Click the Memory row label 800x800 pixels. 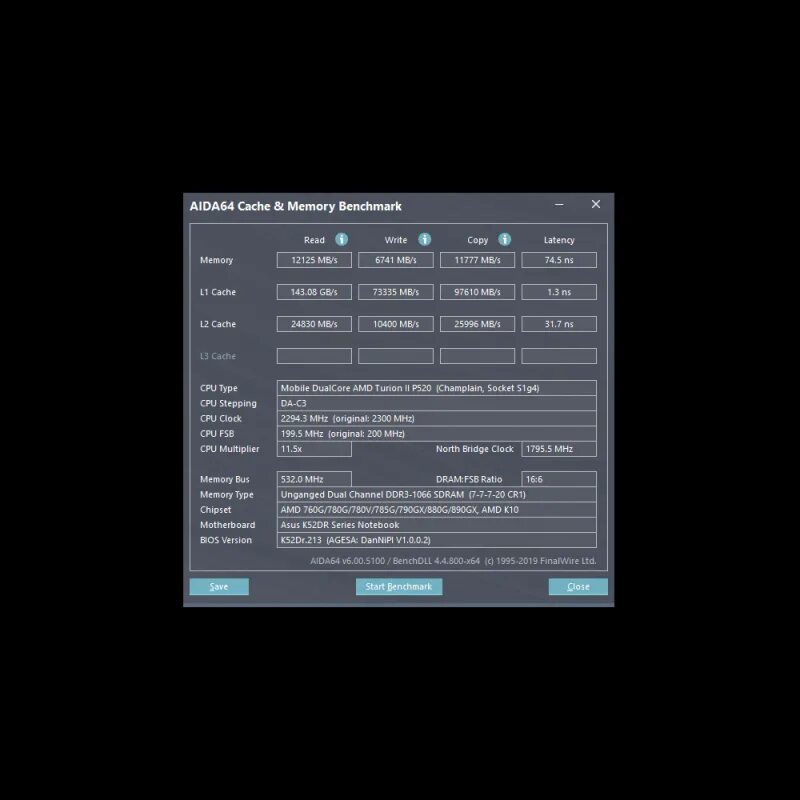(x=216, y=260)
